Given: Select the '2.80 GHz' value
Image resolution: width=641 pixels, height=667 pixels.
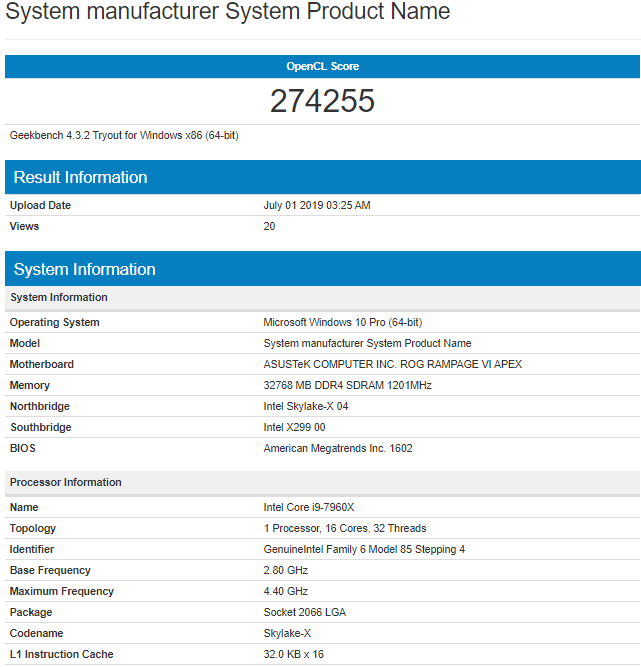Looking at the screenshot, I should click(286, 570).
